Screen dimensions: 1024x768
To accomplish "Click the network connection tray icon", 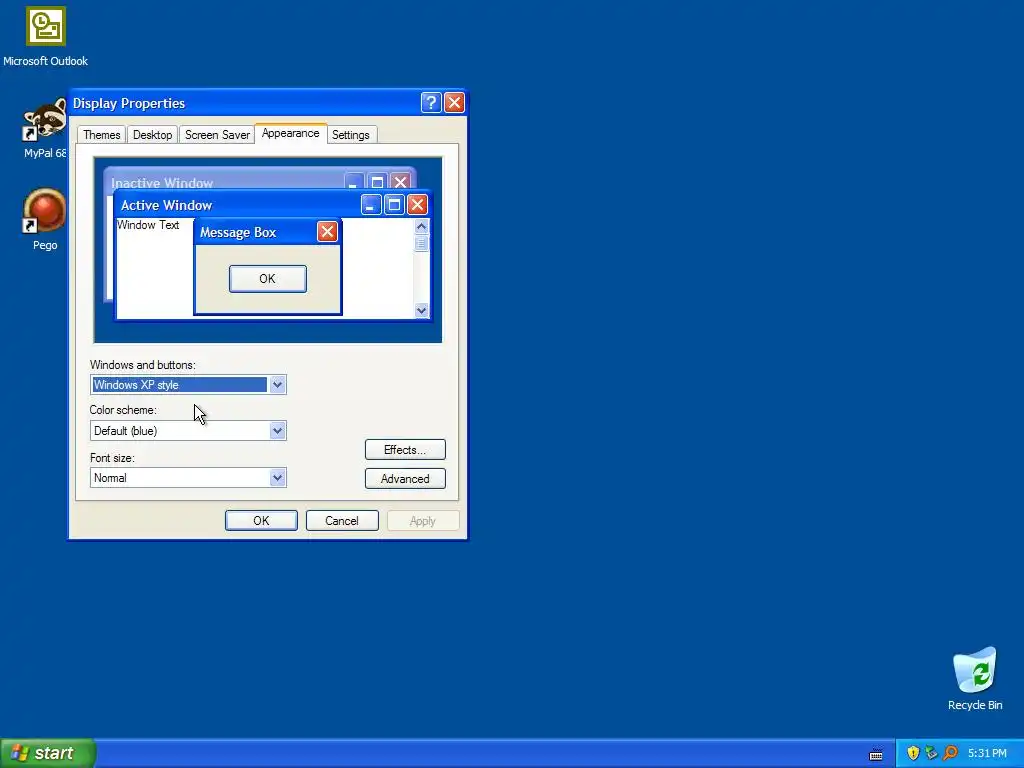I will pyautogui.click(x=931, y=753).
